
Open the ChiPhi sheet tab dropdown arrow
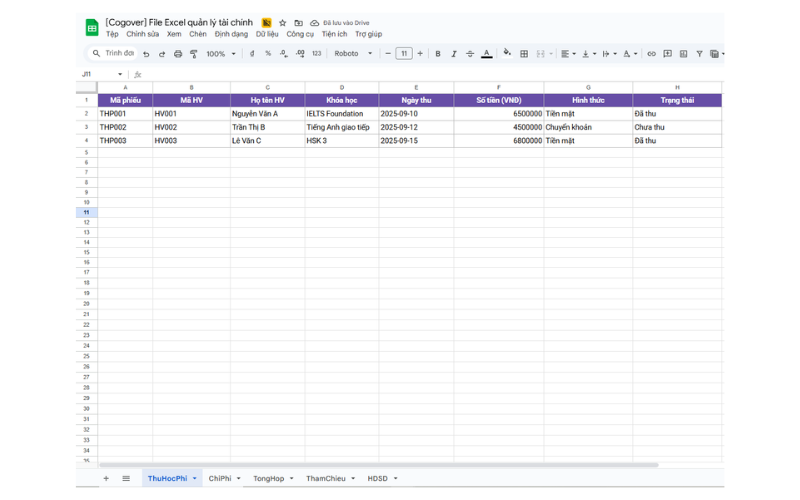click(239, 479)
